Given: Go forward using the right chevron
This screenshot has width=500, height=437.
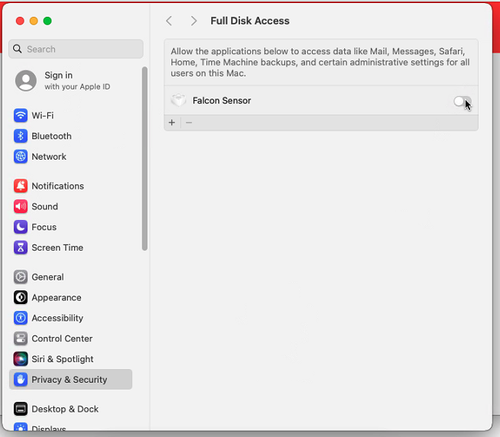Looking at the screenshot, I should [194, 21].
